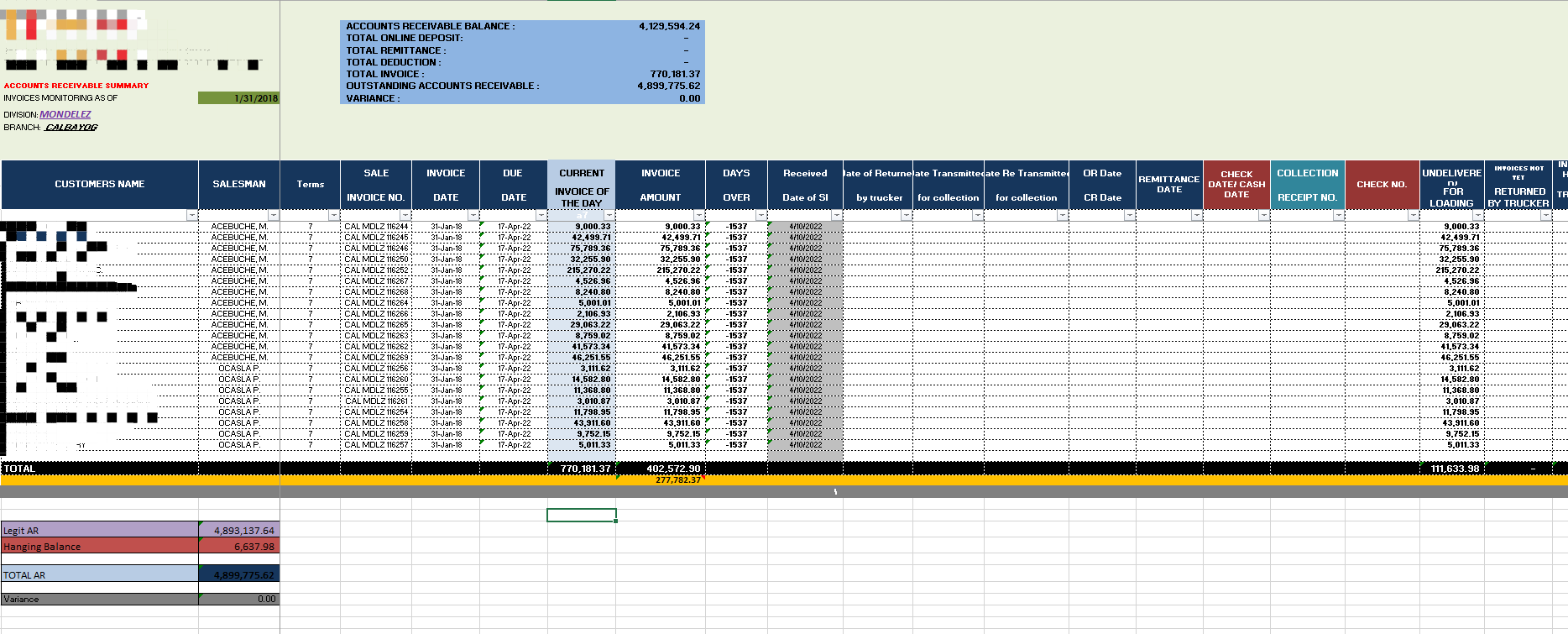The width and height of the screenshot is (1568, 634).
Task: Follow the CALBAYOG branch link
Action: pyautogui.click(x=71, y=128)
